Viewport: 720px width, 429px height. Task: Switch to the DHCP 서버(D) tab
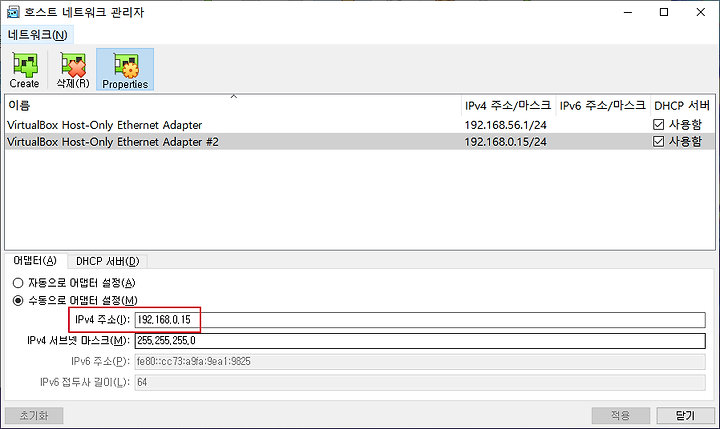(x=107, y=261)
